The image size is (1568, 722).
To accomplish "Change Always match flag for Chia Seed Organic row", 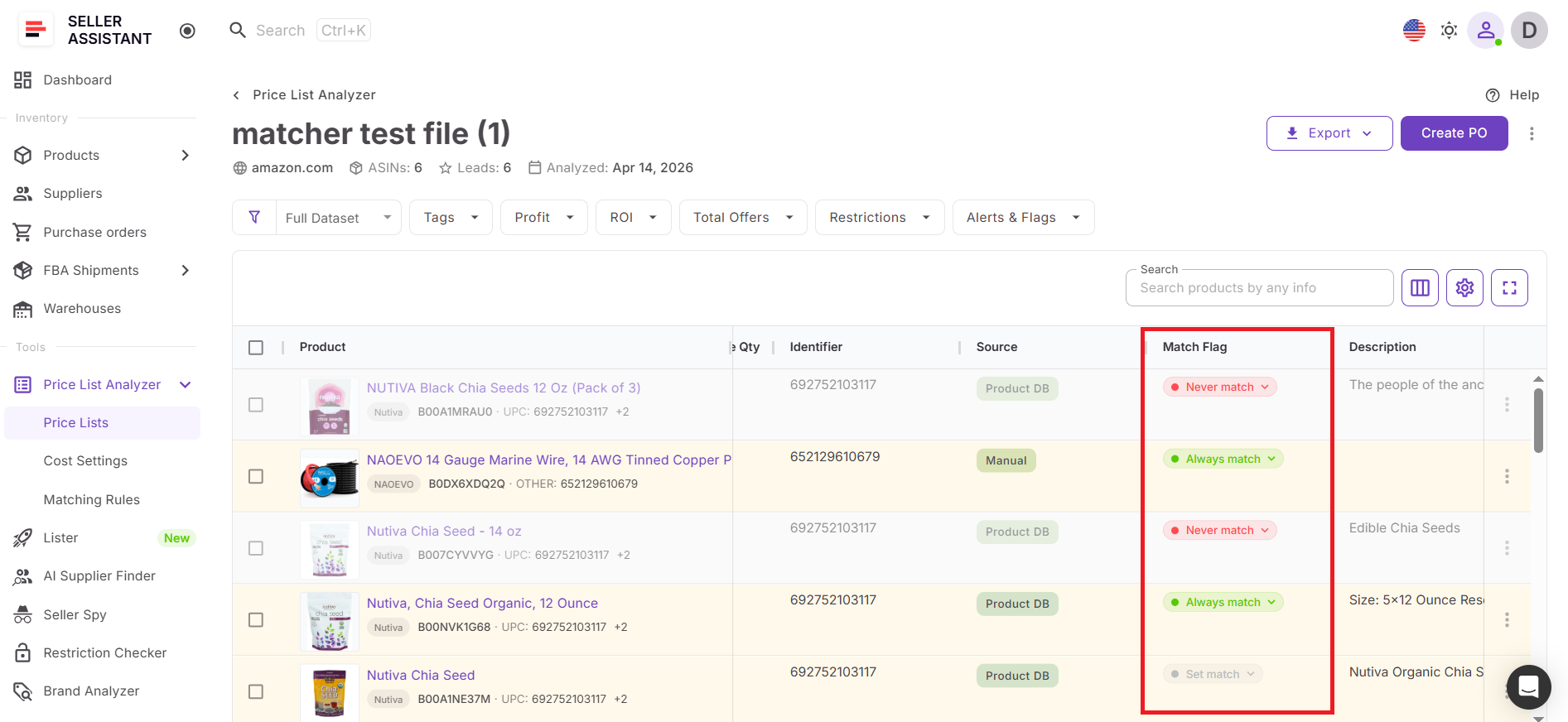I will (1223, 603).
